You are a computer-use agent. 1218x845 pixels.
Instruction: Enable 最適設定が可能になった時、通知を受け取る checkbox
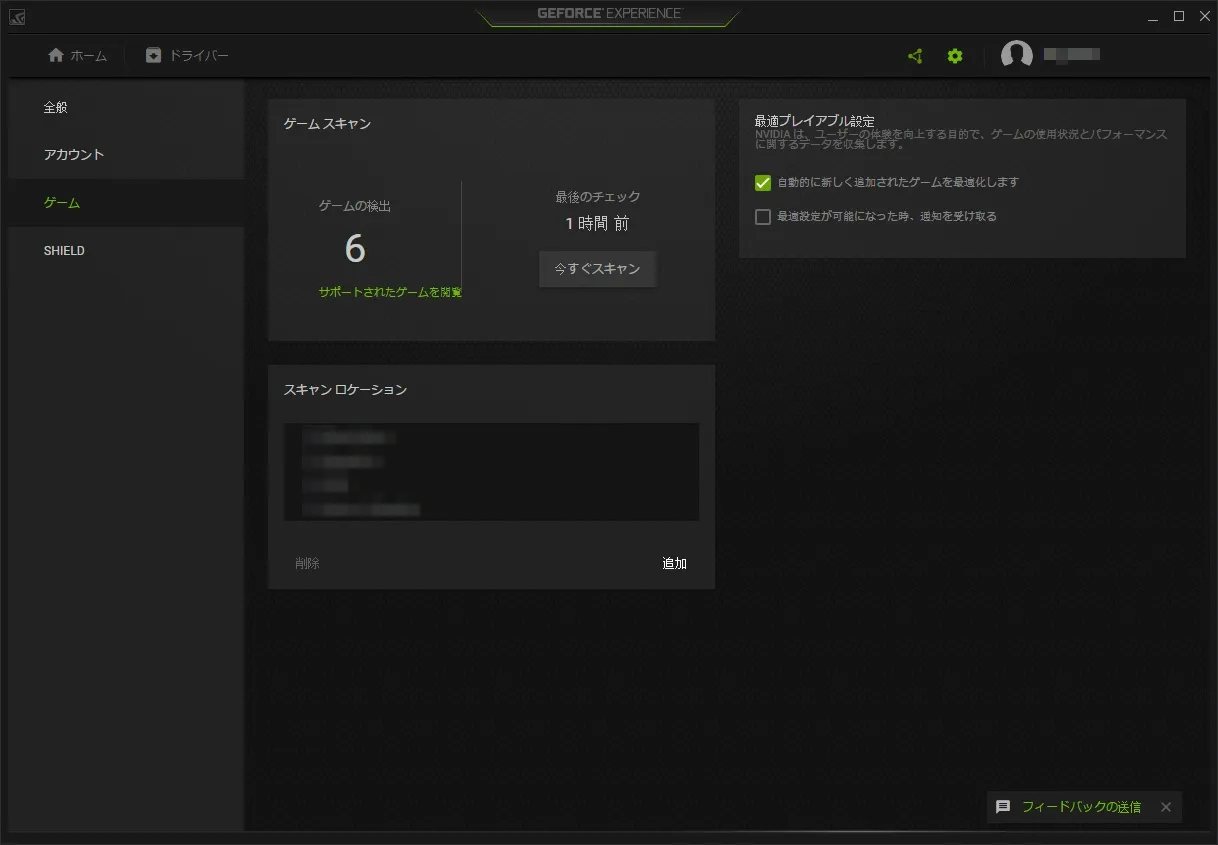pyautogui.click(x=763, y=217)
